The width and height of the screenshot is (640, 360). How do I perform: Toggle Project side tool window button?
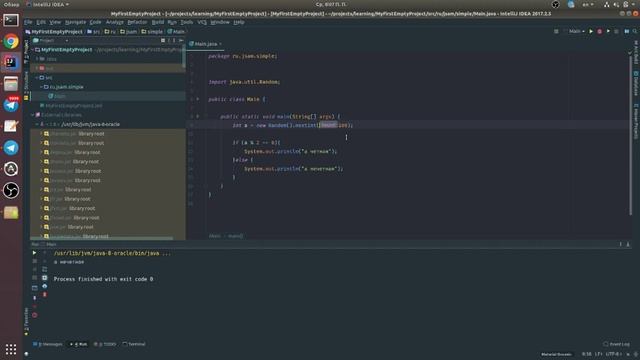click(27, 51)
